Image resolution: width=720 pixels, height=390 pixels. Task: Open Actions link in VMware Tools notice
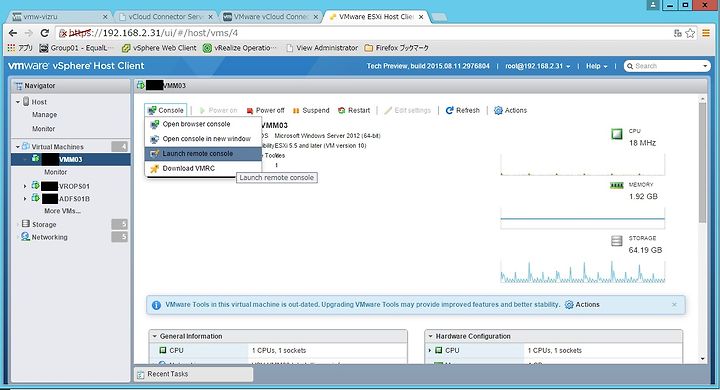582,305
